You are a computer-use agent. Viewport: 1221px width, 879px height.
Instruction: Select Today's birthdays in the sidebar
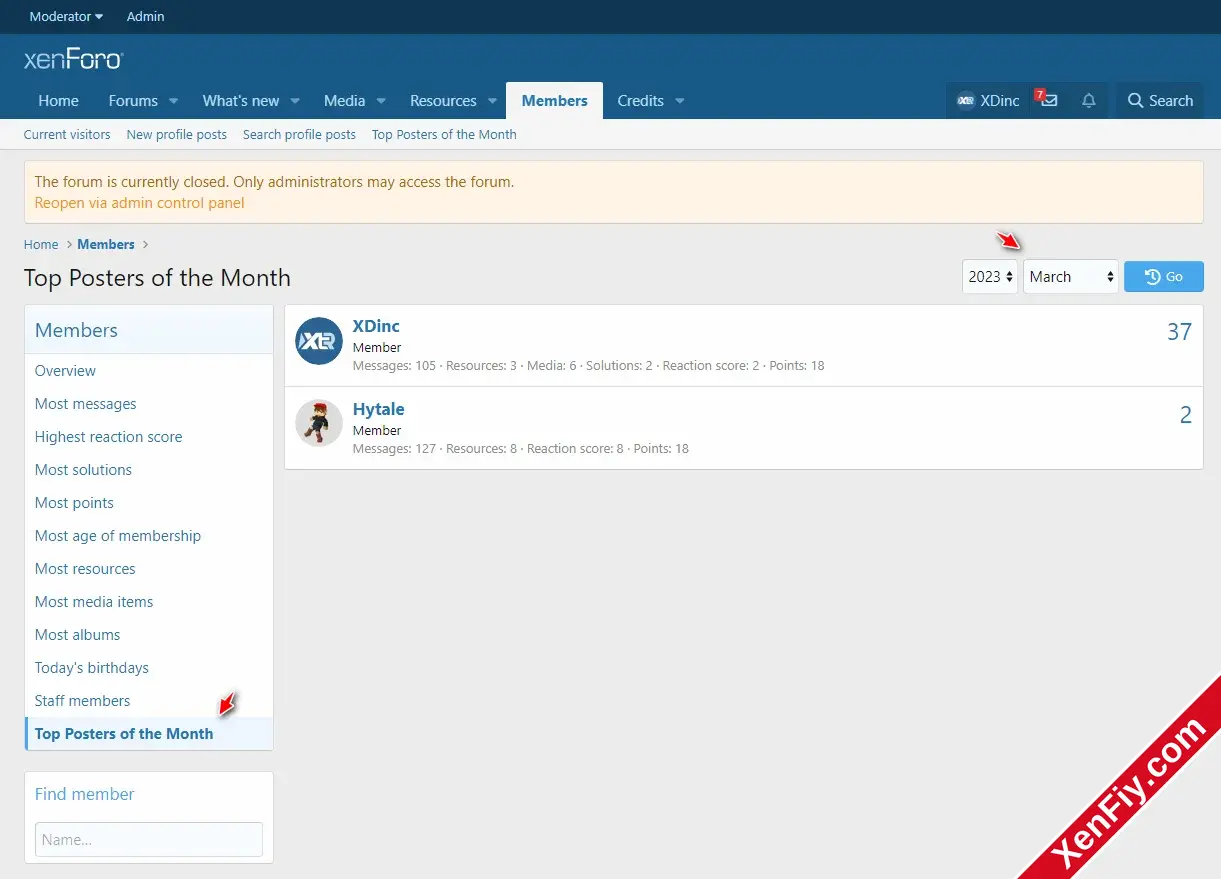coord(149,667)
